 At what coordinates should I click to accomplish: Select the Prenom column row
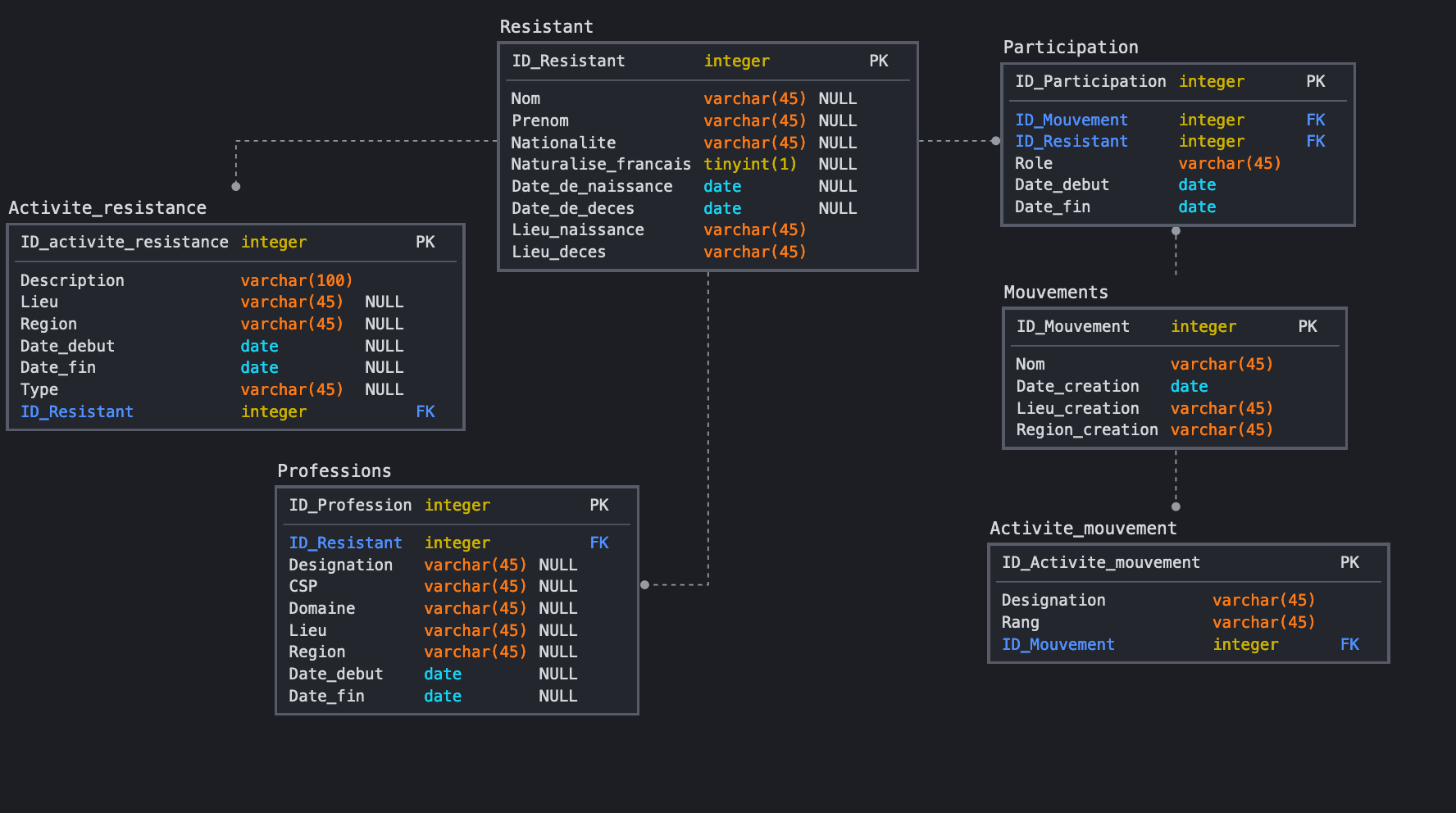coord(708,120)
